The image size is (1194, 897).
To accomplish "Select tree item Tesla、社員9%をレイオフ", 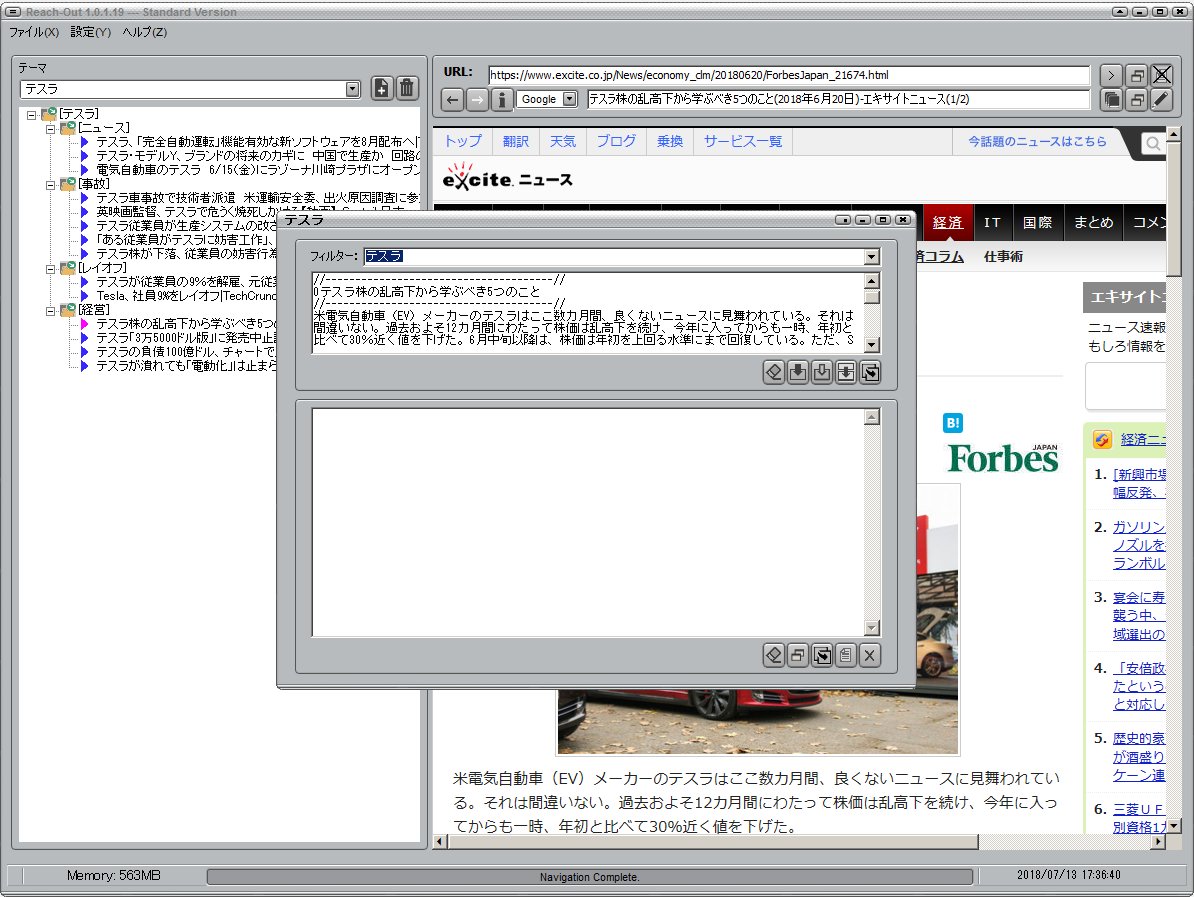I will point(186,295).
